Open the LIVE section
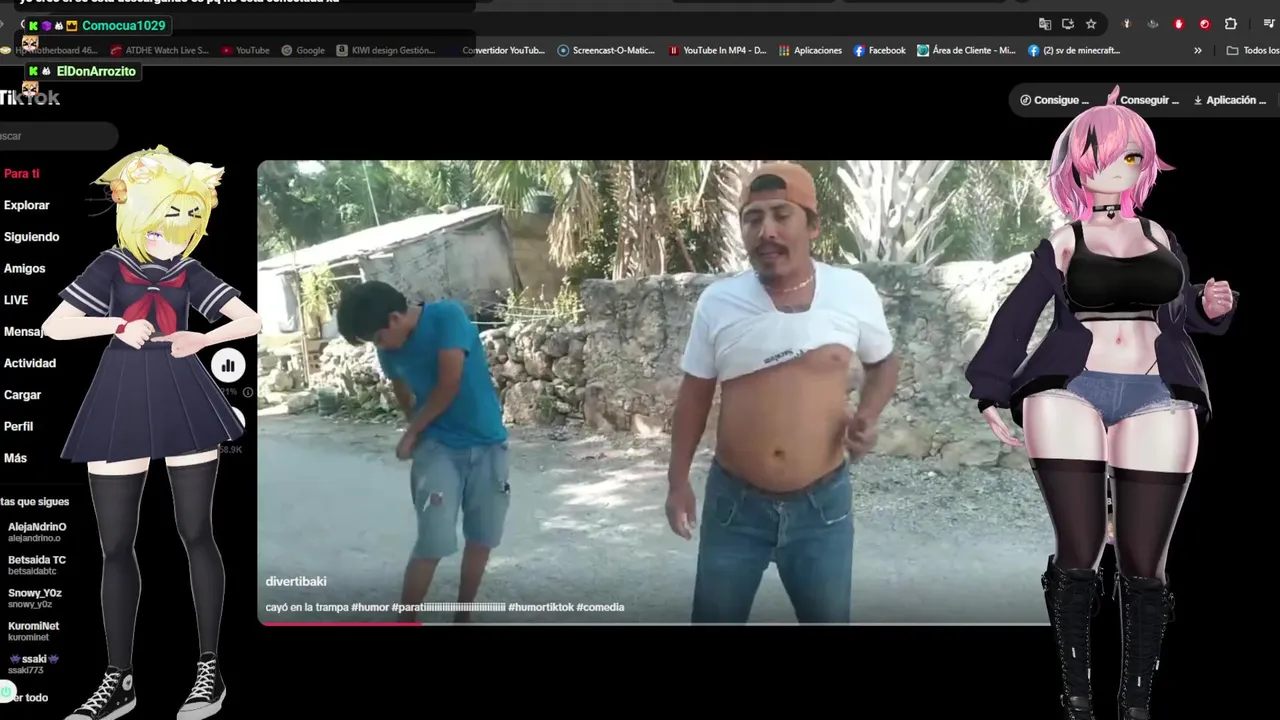 click(x=15, y=300)
